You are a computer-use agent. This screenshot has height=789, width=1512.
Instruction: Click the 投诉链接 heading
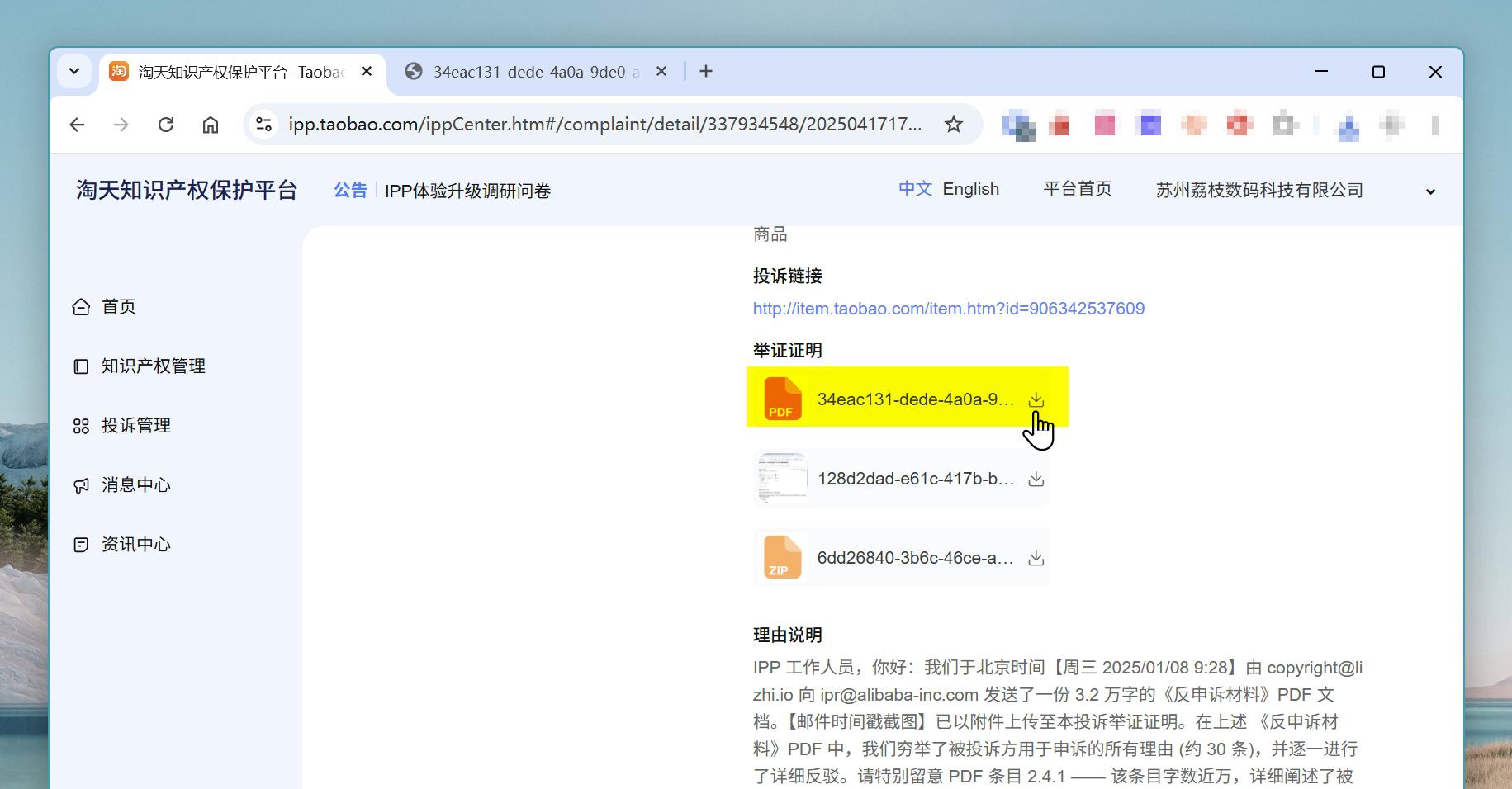coord(788,276)
